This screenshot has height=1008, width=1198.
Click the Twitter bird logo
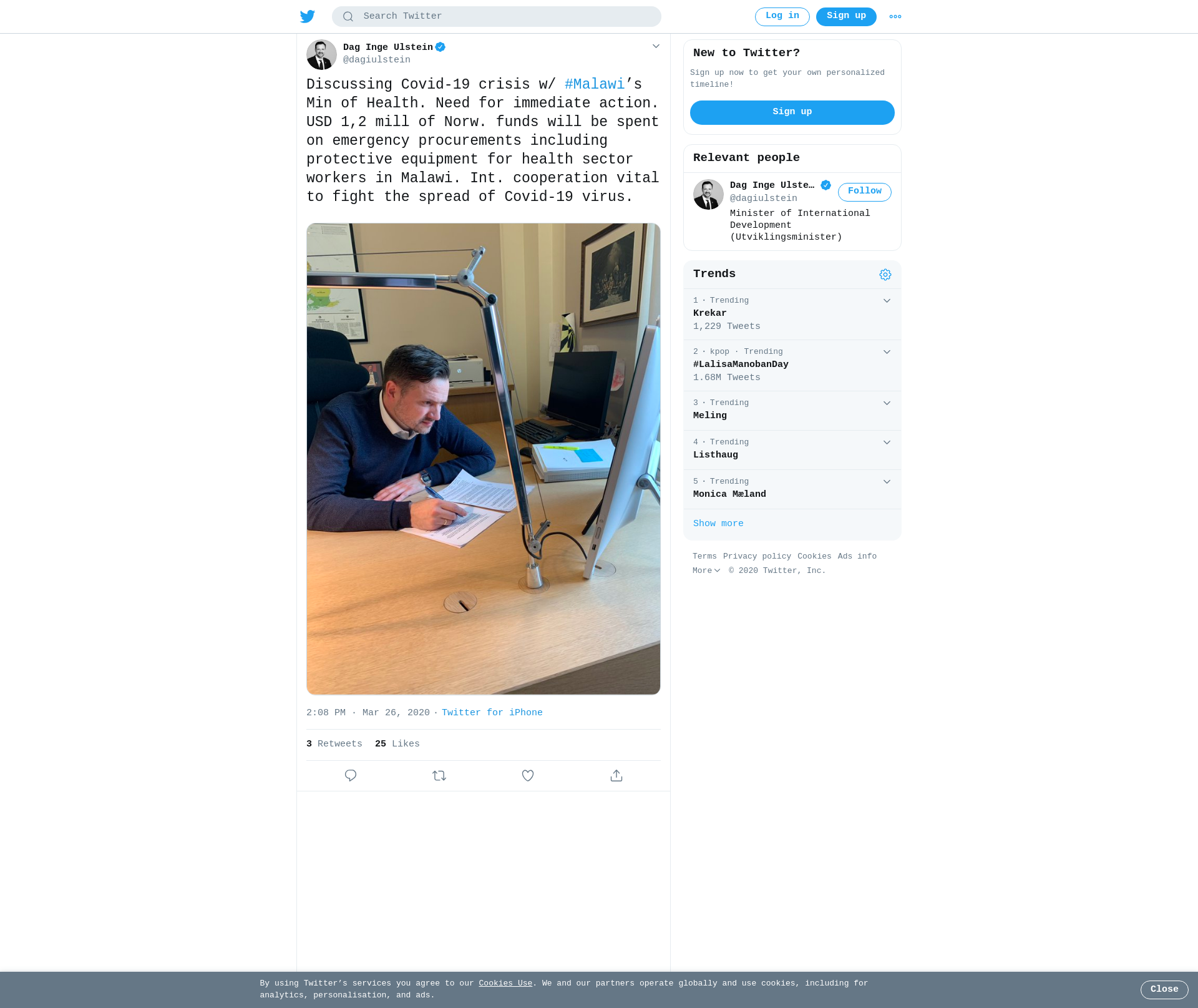pos(308,16)
